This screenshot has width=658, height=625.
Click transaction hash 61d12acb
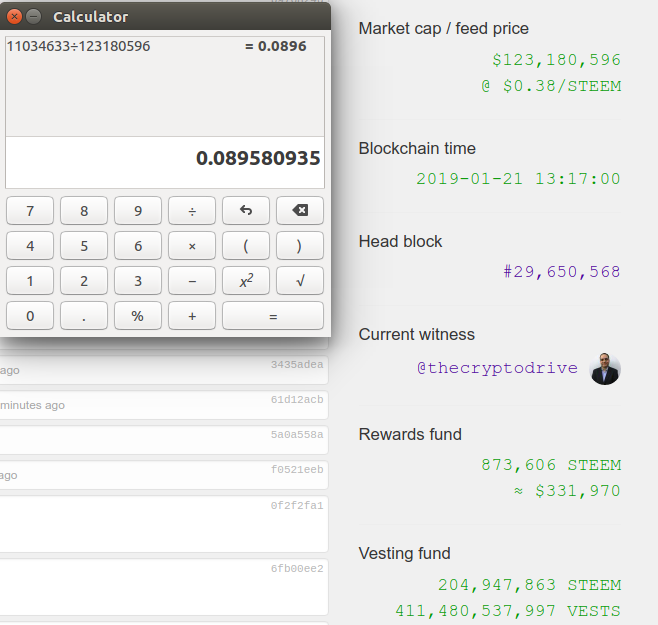pyautogui.click(x=297, y=400)
